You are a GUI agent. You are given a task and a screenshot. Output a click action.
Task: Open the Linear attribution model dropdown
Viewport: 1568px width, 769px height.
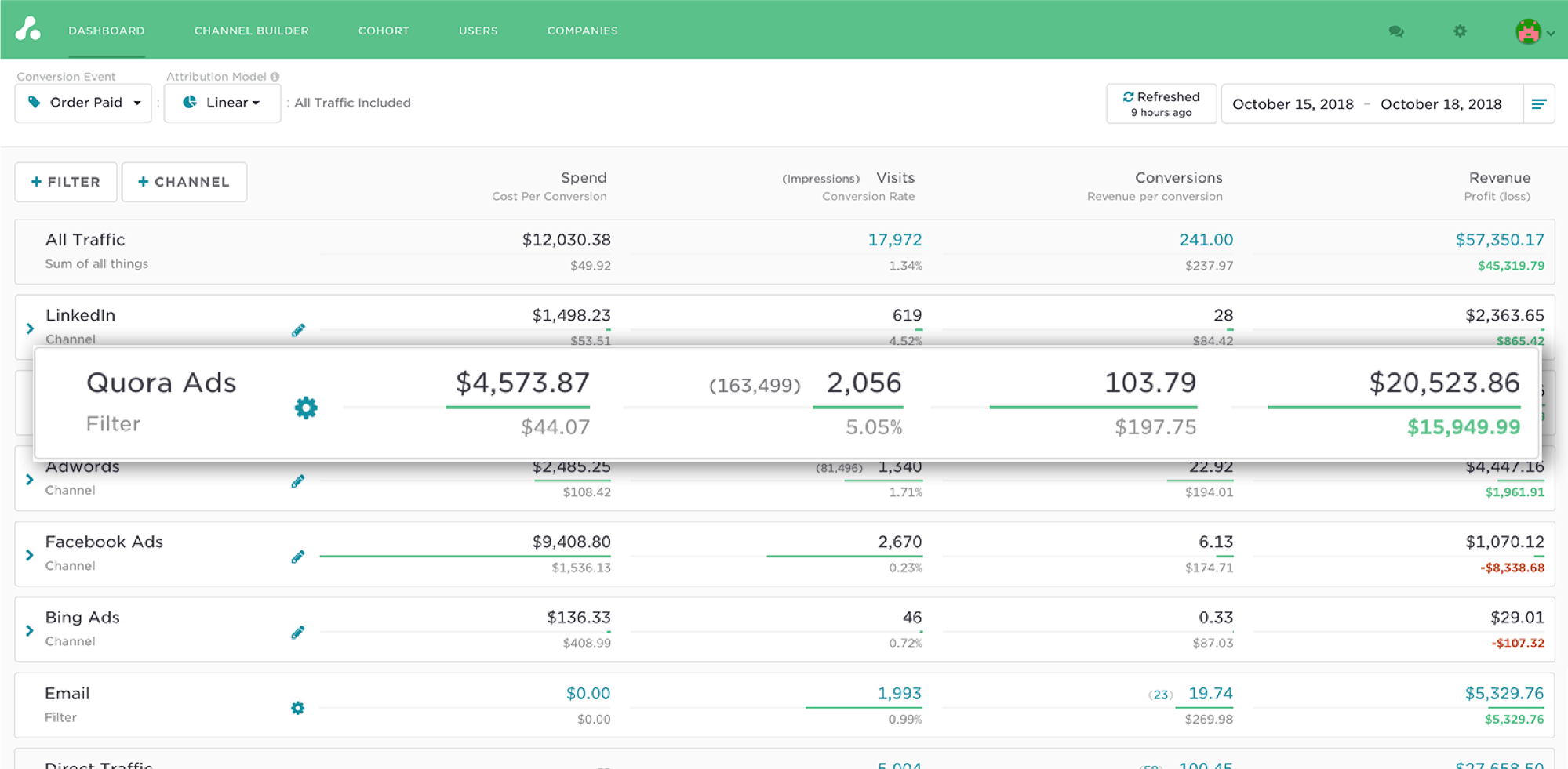pyautogui.click(x=222, y=103)
